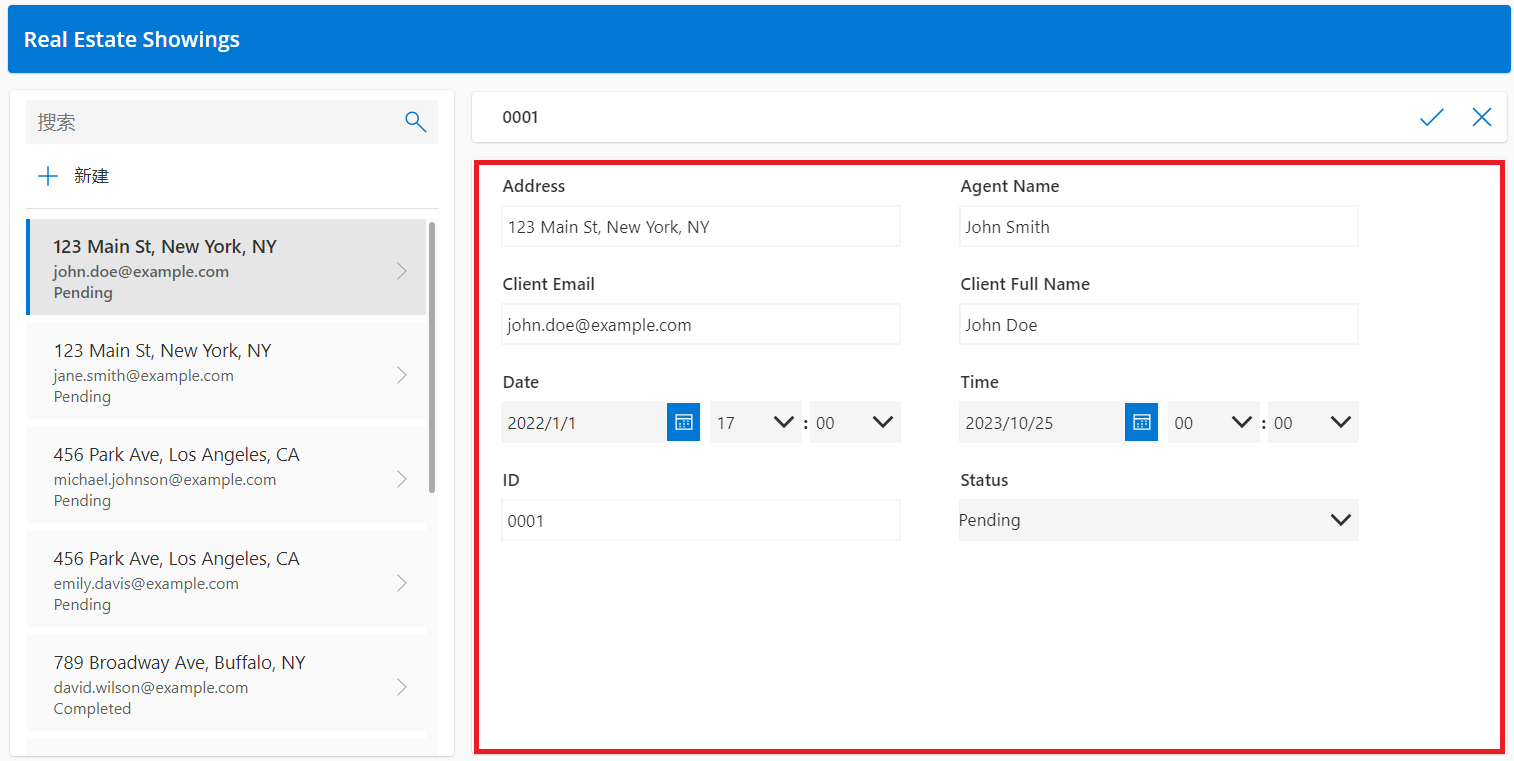Save the record with the checkmark icon
Screen dimensions: 1514x761
(1432, 117)
